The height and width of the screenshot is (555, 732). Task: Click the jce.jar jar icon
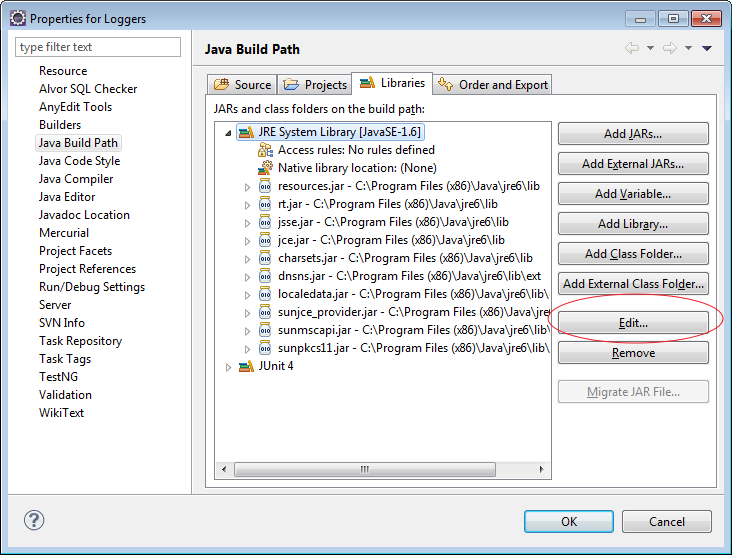[265, 240]
